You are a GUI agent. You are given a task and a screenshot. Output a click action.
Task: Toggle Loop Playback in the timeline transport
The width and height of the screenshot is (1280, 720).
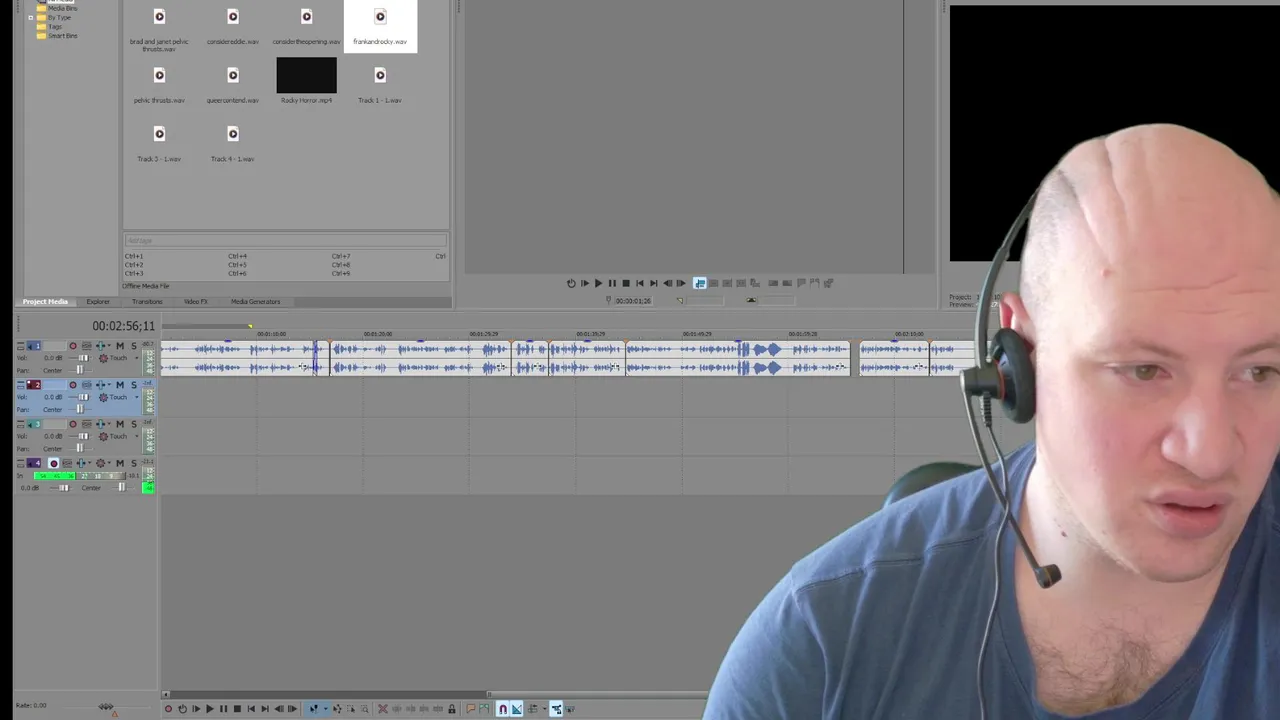(182, 709)
